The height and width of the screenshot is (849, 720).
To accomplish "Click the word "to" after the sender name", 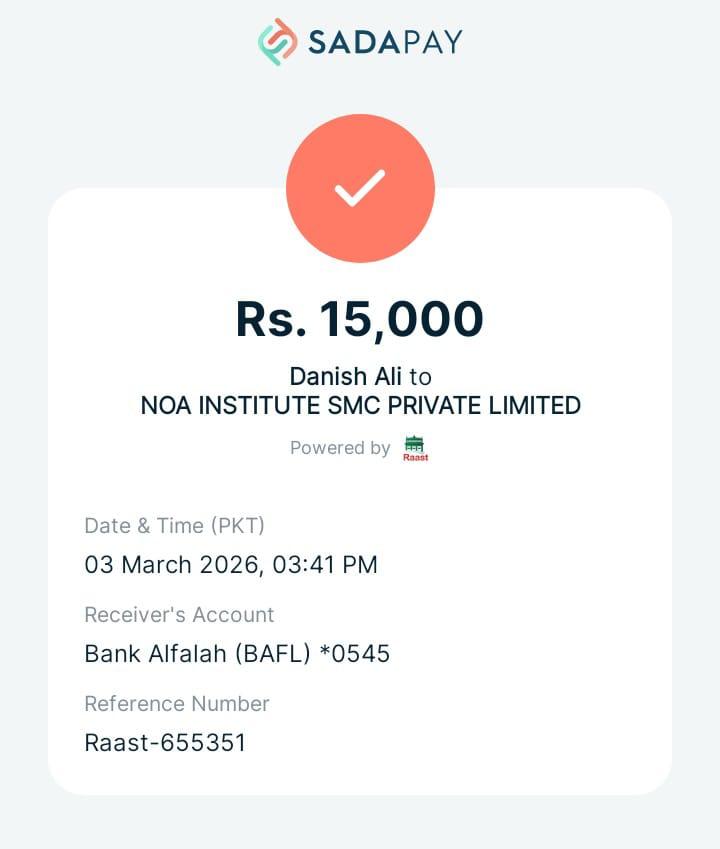I will (x=420, y=376).
